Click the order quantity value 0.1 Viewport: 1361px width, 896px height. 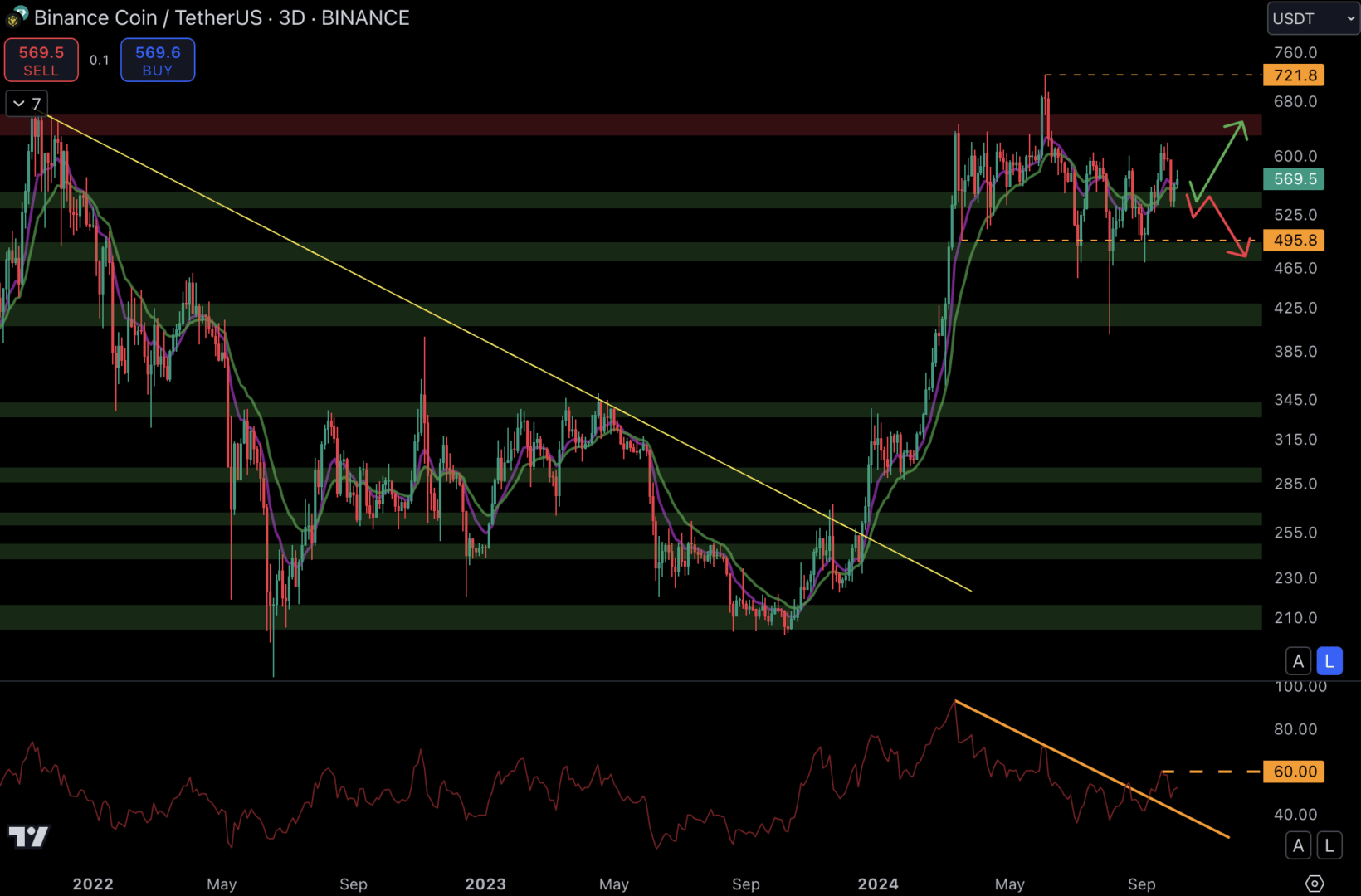[100, 60]
